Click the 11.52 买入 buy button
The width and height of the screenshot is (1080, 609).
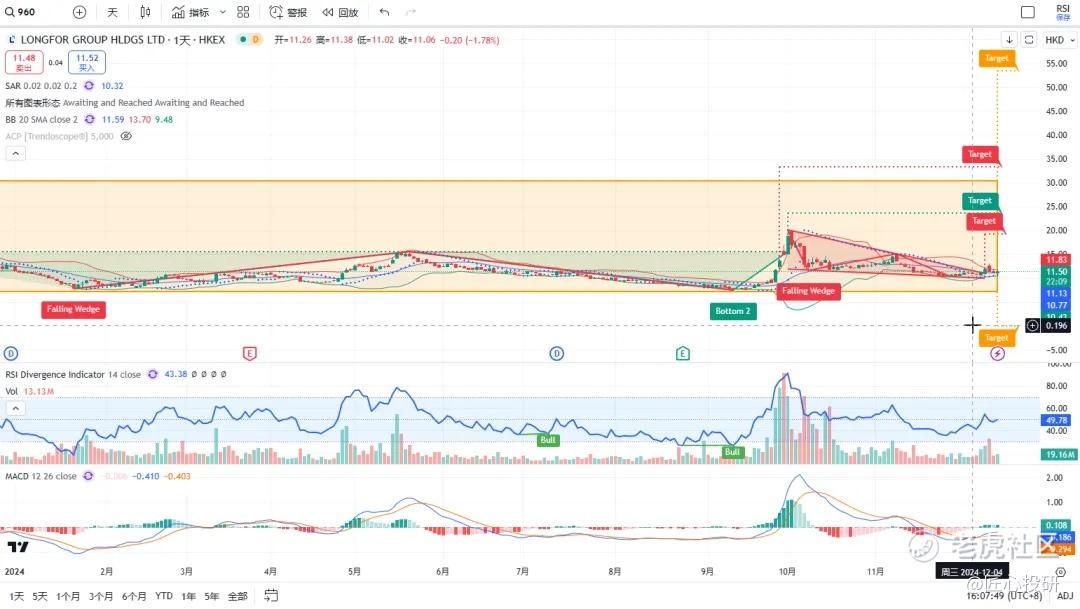(x=87, y=62)
